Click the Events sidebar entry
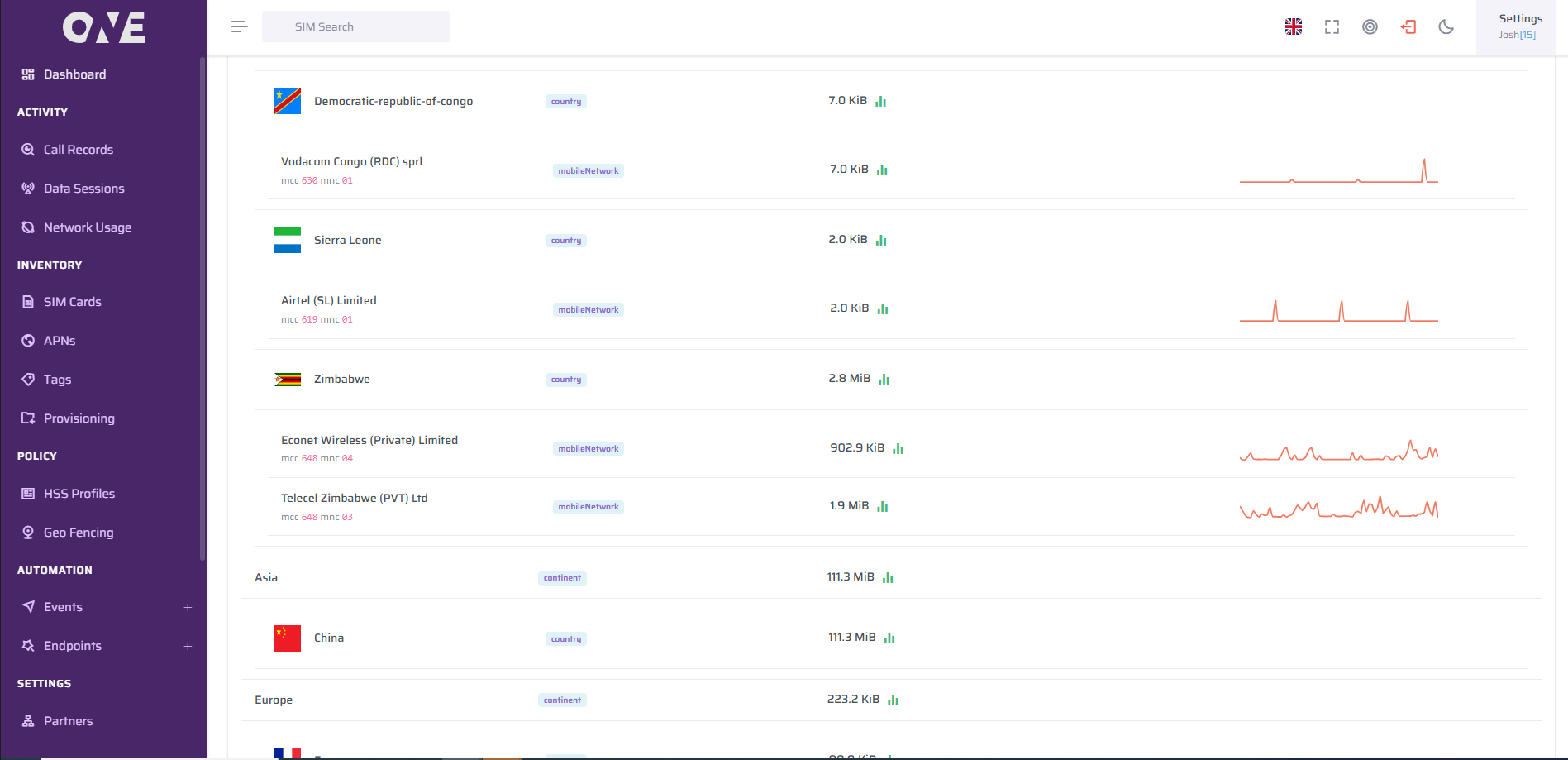Image resolution: width=1568 pixels, height=760 pixels. (x=63, y=607)
